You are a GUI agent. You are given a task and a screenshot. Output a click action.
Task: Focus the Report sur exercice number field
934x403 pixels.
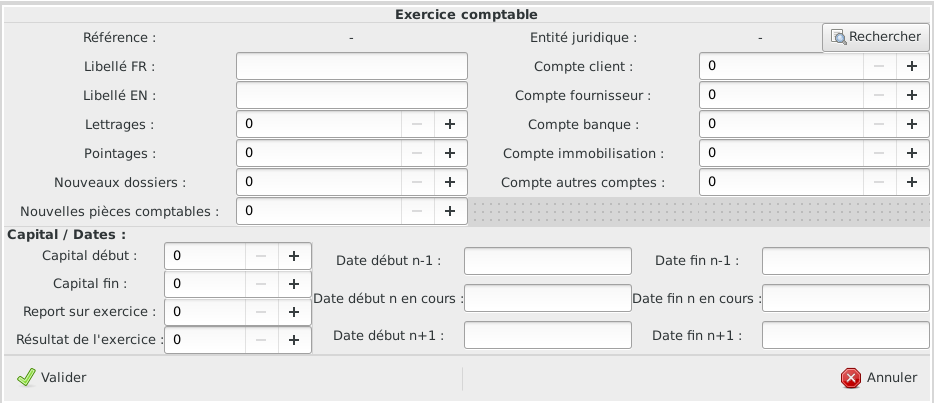tap(206, 311)
